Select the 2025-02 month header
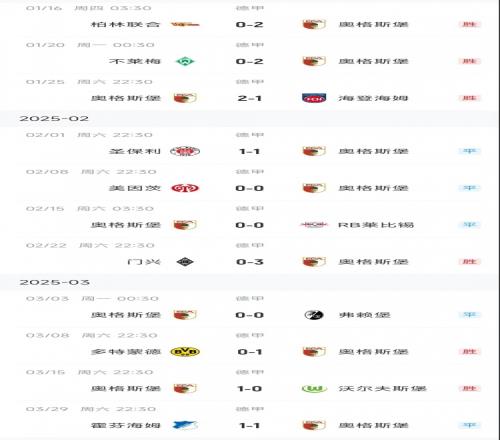The width and height of the screenshot is (500, 440). [54, 119]
